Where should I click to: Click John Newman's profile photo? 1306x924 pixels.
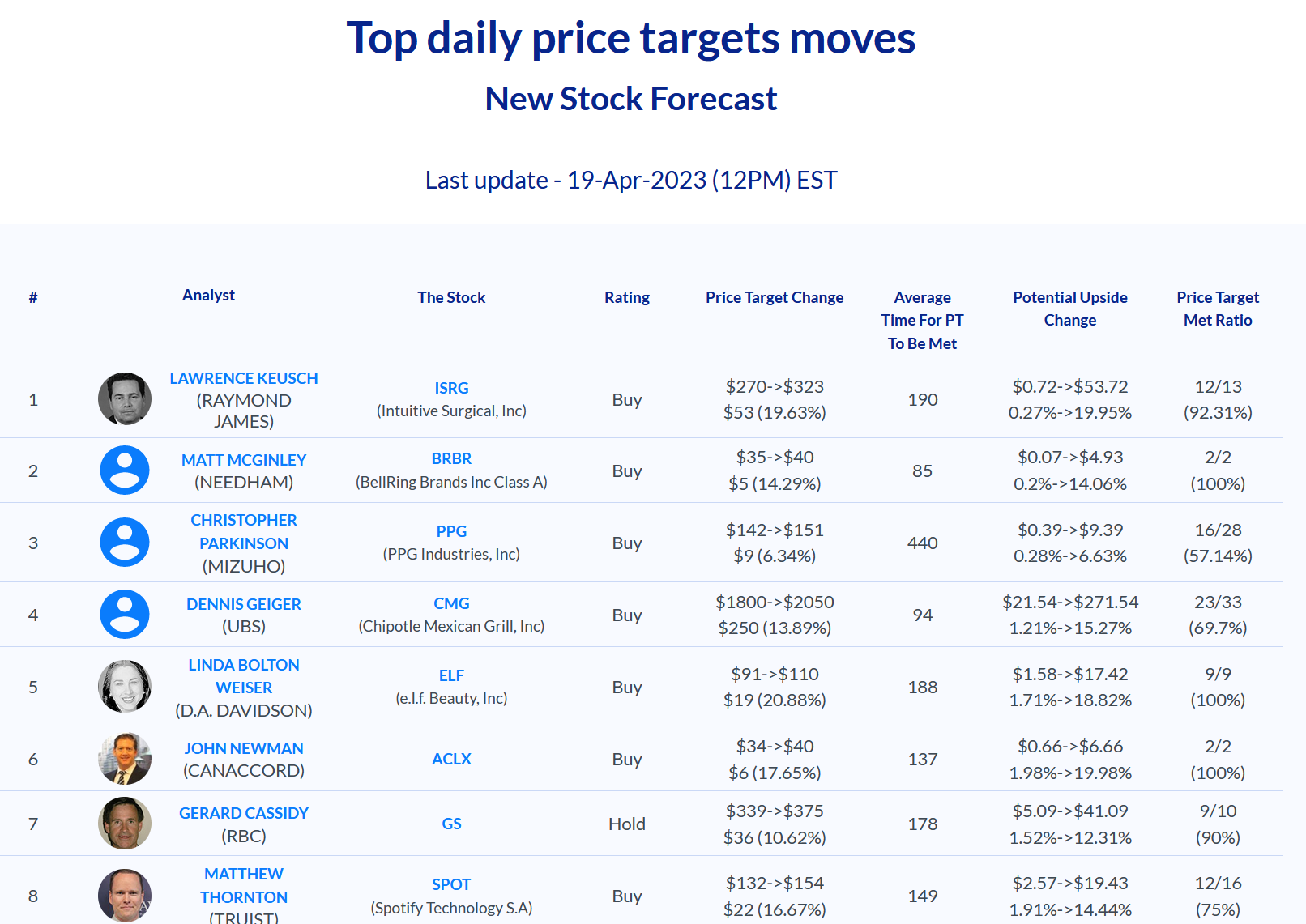pyautogui.click(x=125, y=759)
